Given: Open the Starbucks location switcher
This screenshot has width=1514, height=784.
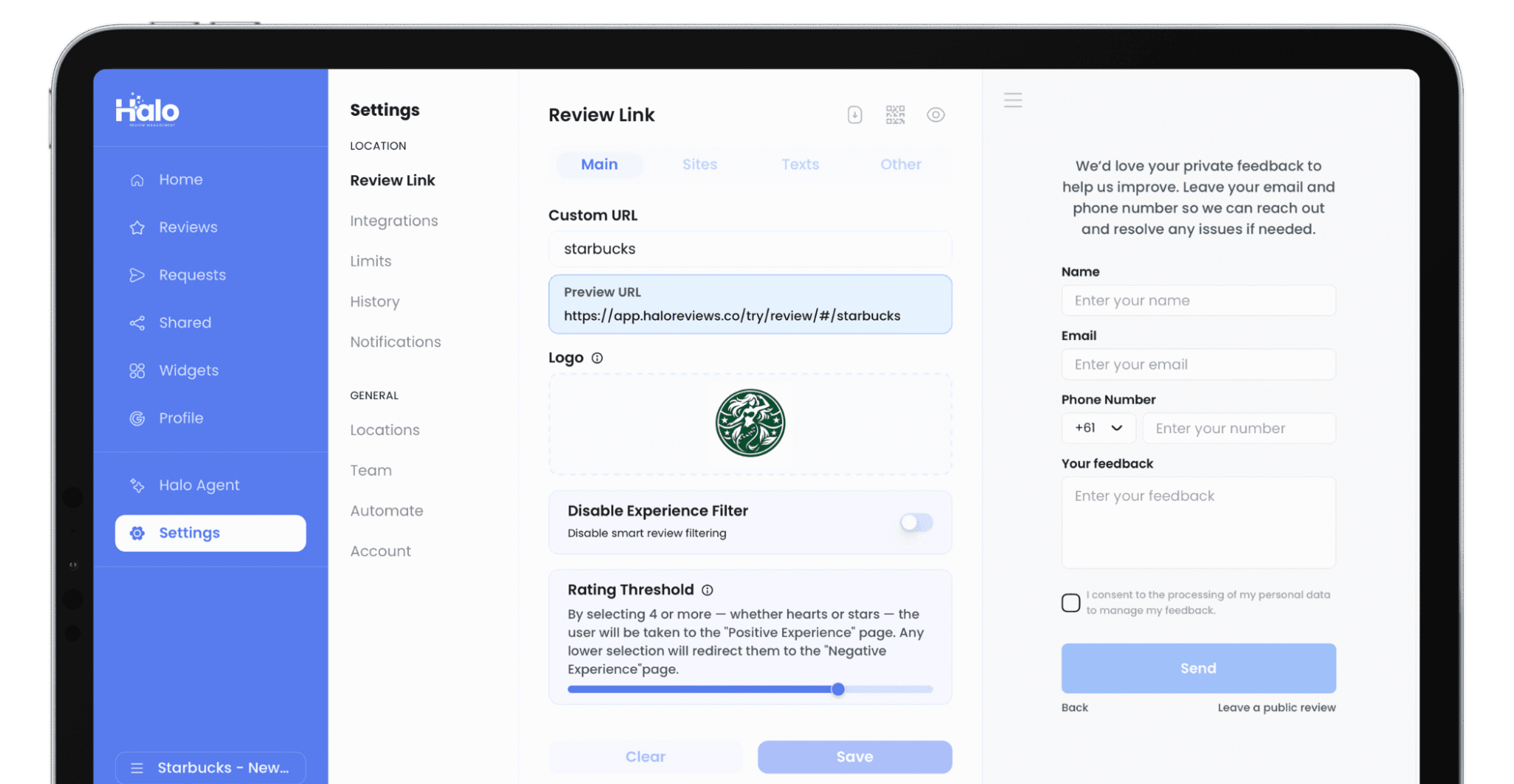Looking at the screenshot, I should point(211,768).
